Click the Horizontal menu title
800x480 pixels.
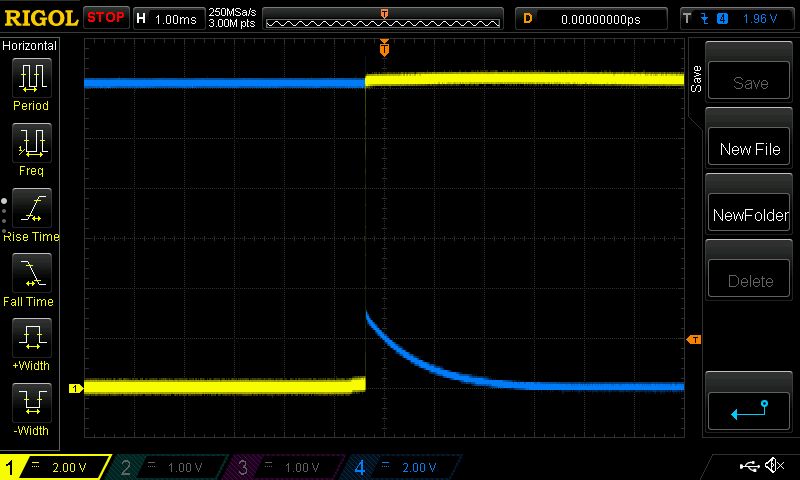pos(29,46)
